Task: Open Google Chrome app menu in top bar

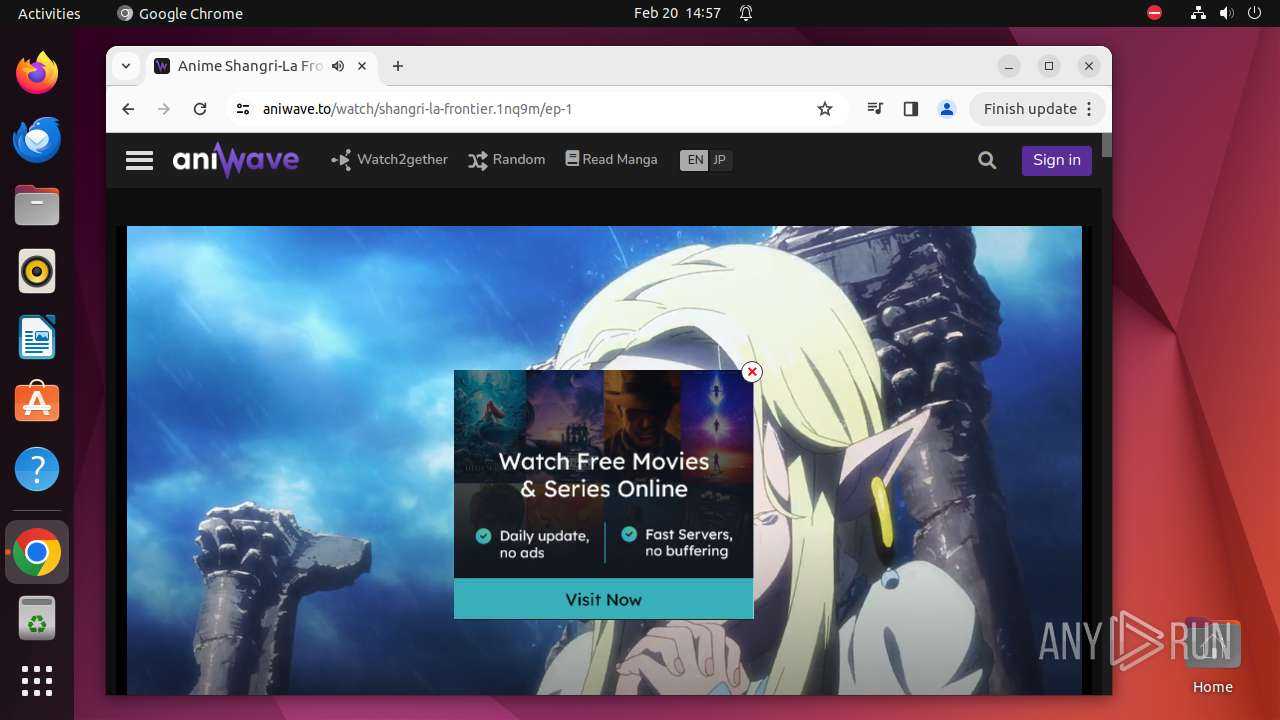Action: (x=180, y=13)
